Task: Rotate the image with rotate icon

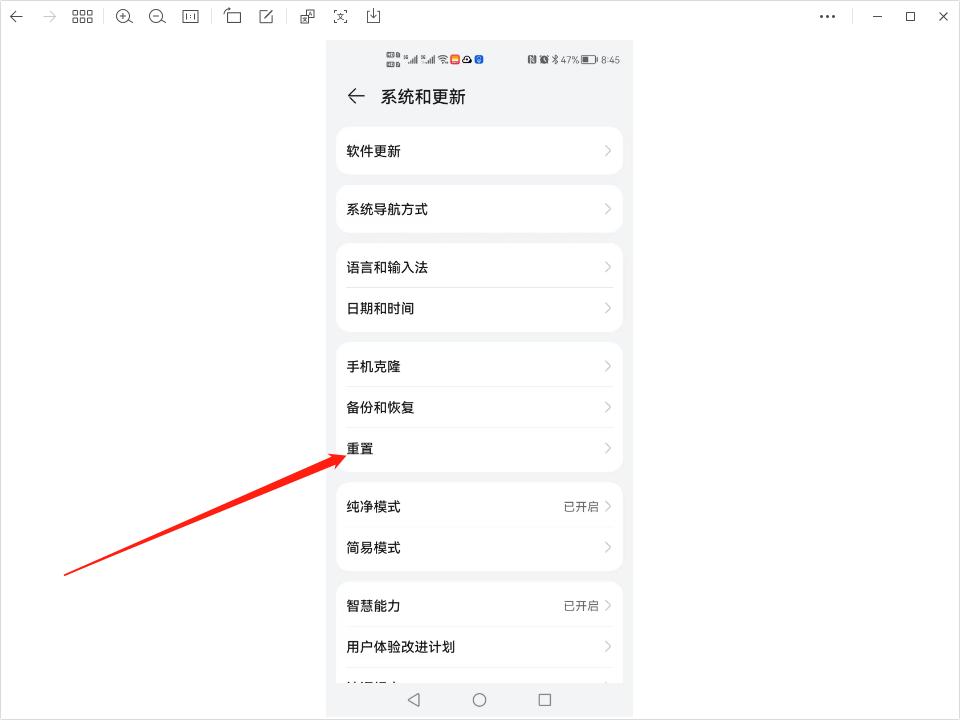Action: click(233, 16)
